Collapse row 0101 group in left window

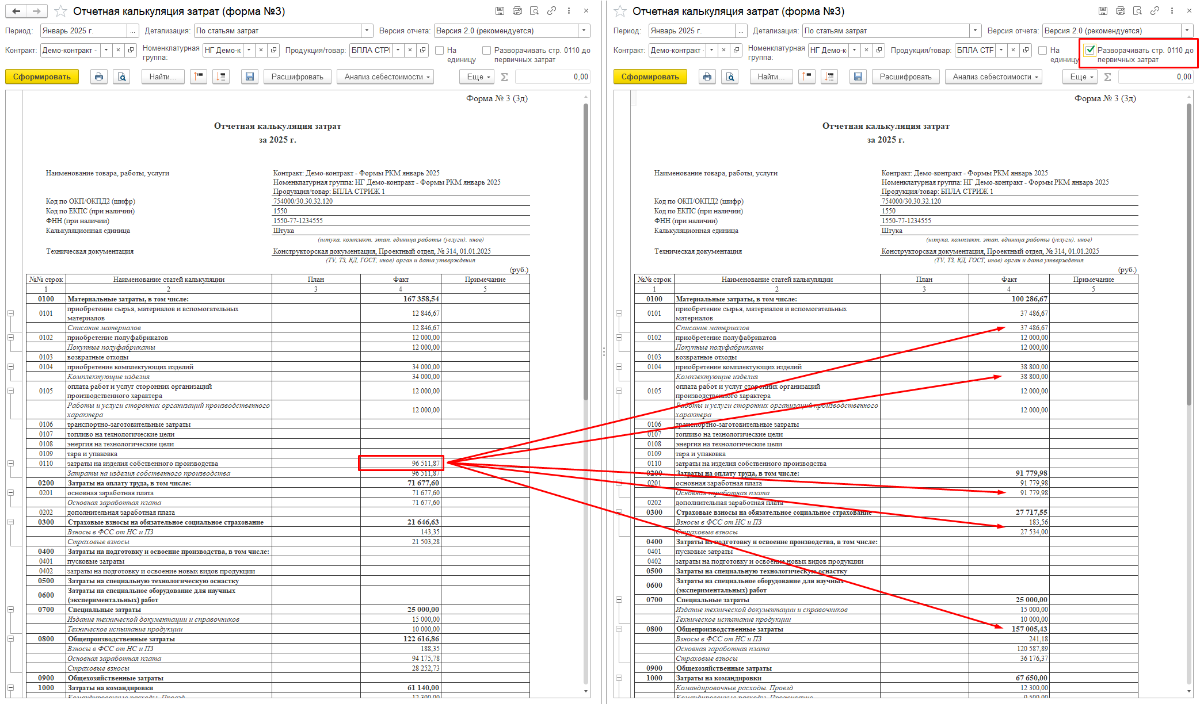tap(10, 313)
